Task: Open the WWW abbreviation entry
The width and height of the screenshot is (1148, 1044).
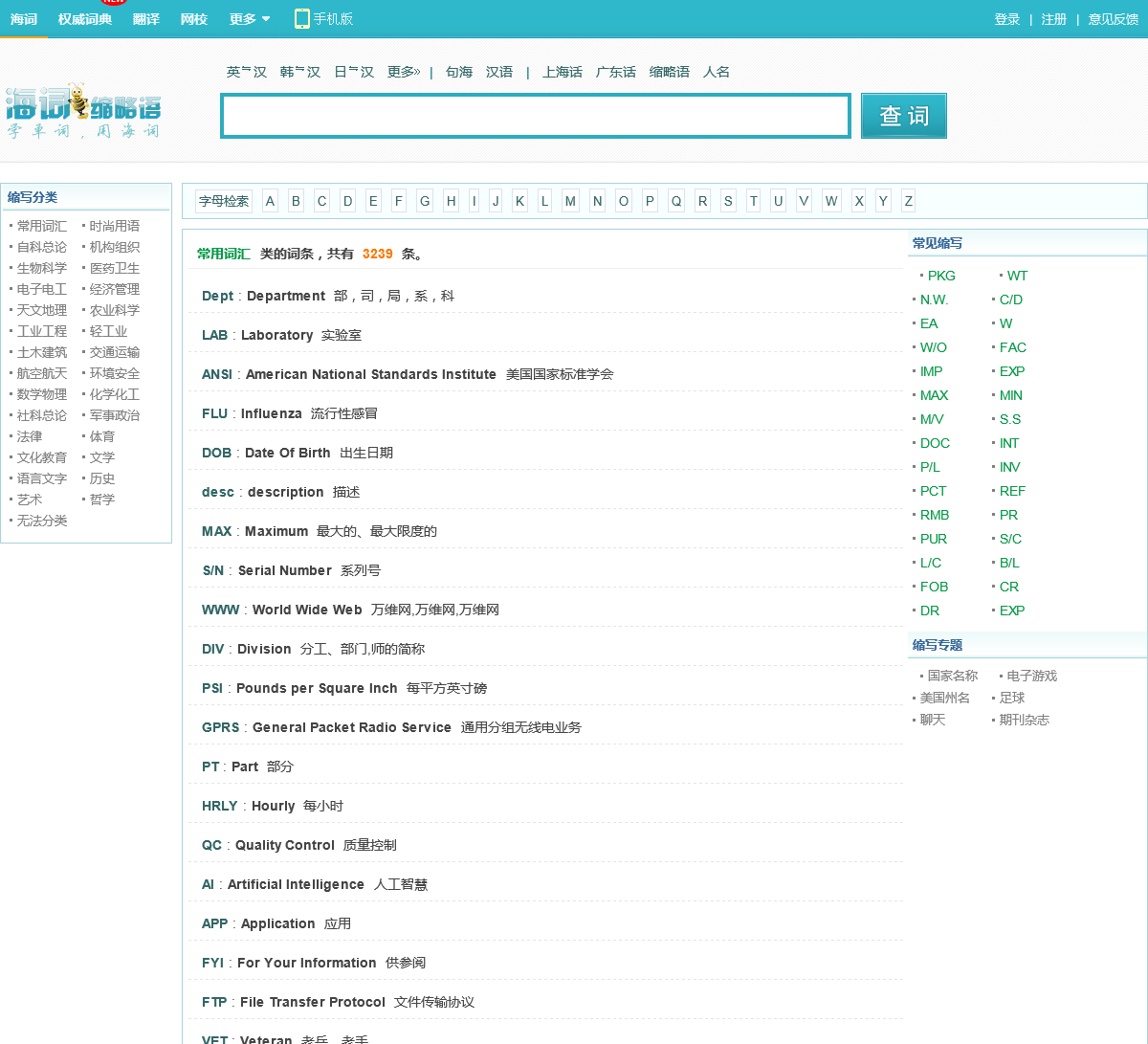Action: 221,610
